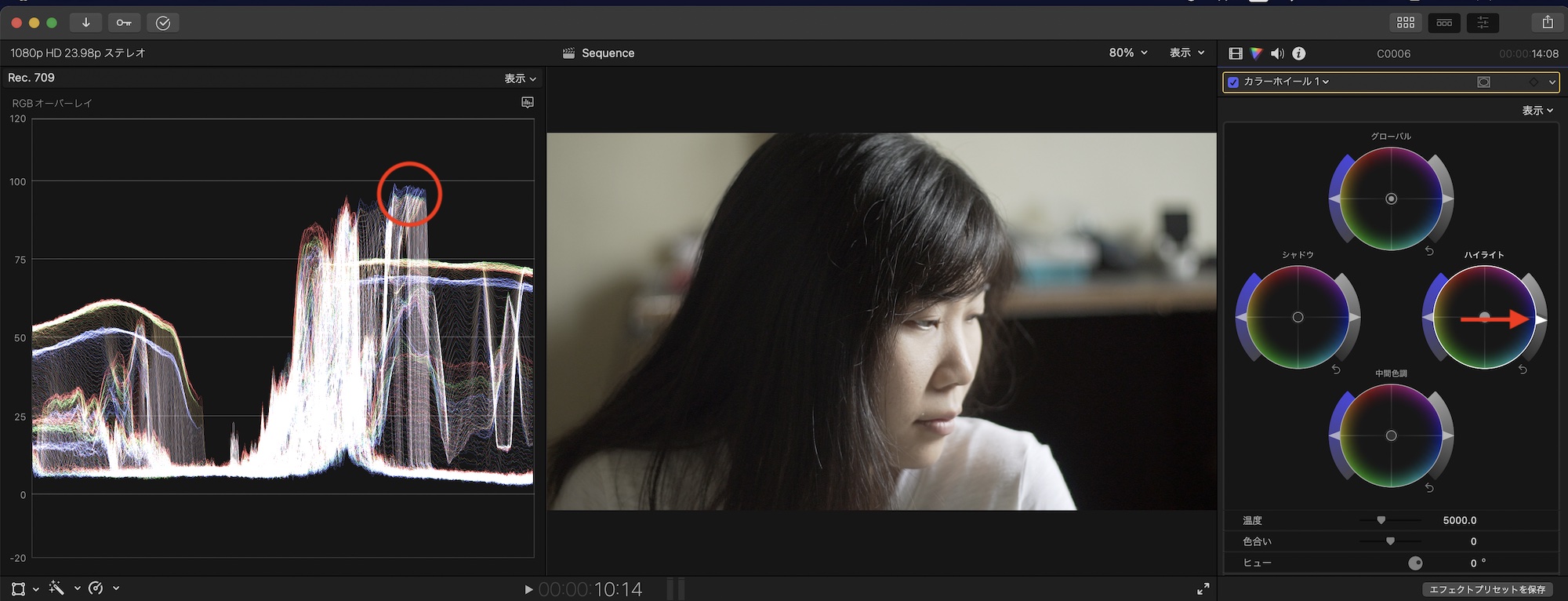Play the Sequence in the viewer
The width and height of the screenshot is (1568, 601).
click(x=528, y=589)
